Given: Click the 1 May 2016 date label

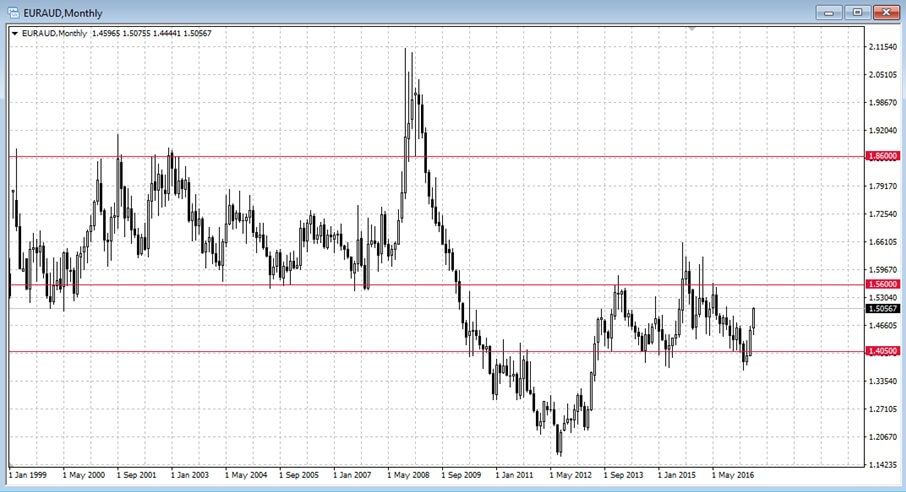Looking at the screenshot, I should [736, 476].
